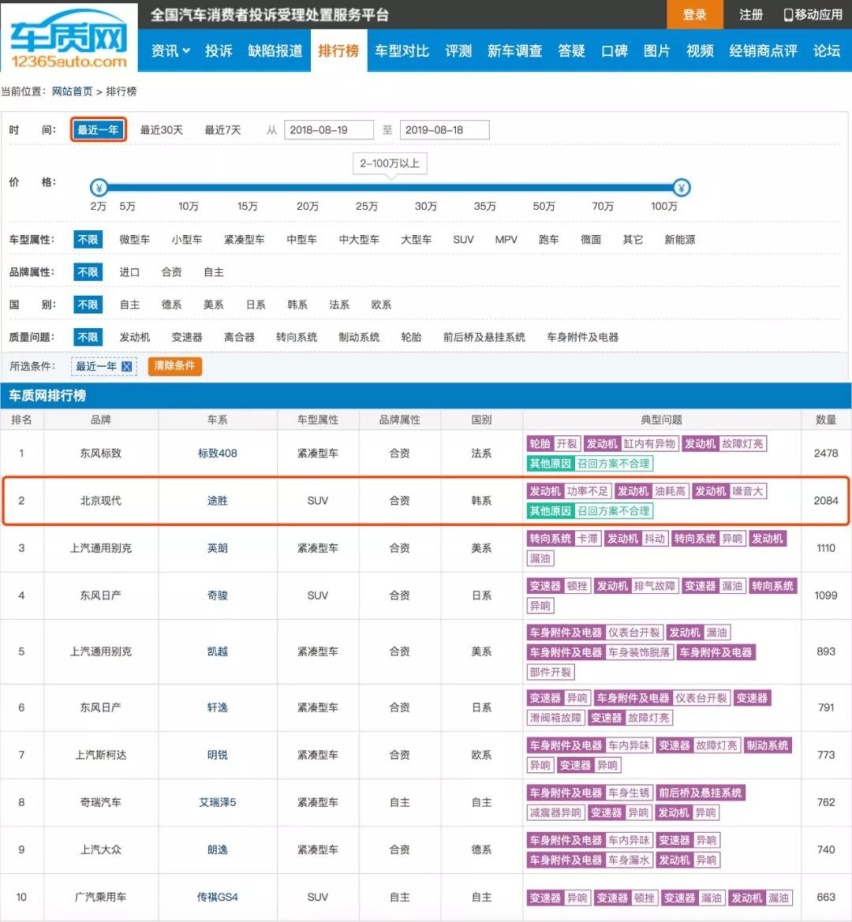Expand the 资讯 dropdown menu

coord(170,51)
